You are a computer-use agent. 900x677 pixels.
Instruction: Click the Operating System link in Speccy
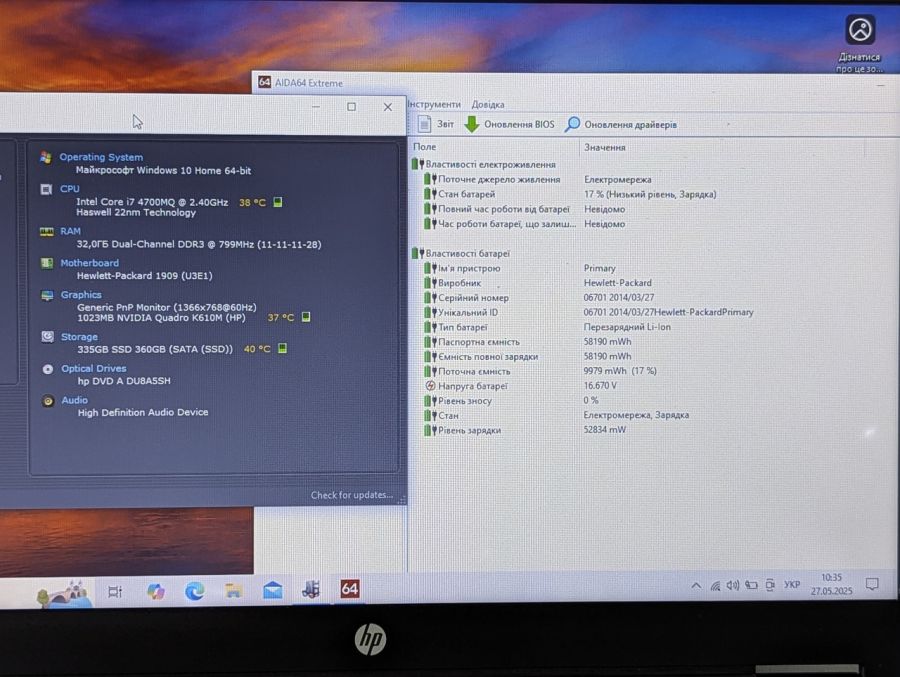101,157
